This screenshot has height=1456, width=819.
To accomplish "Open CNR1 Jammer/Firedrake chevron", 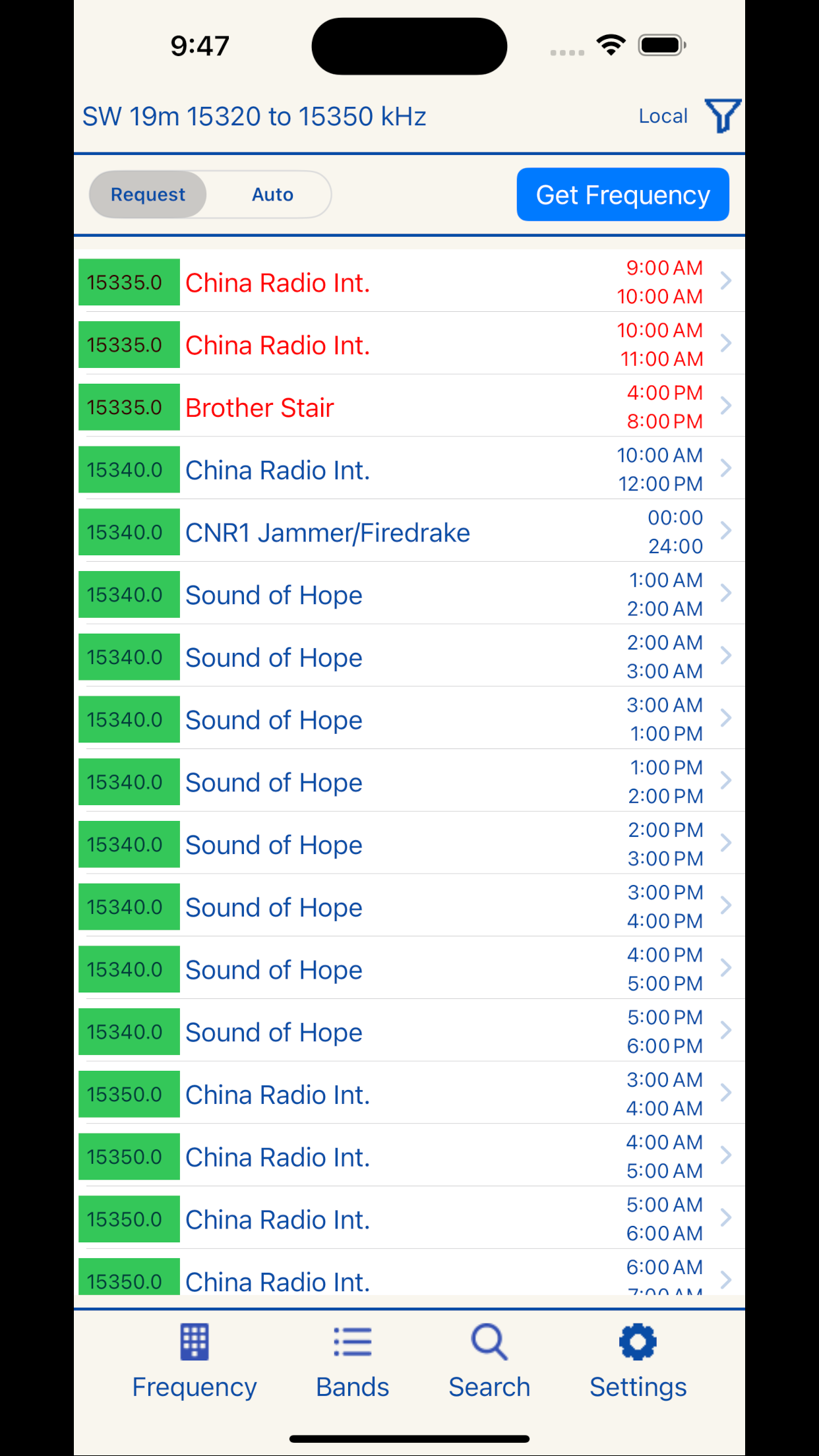I will [x=726, y=530].
